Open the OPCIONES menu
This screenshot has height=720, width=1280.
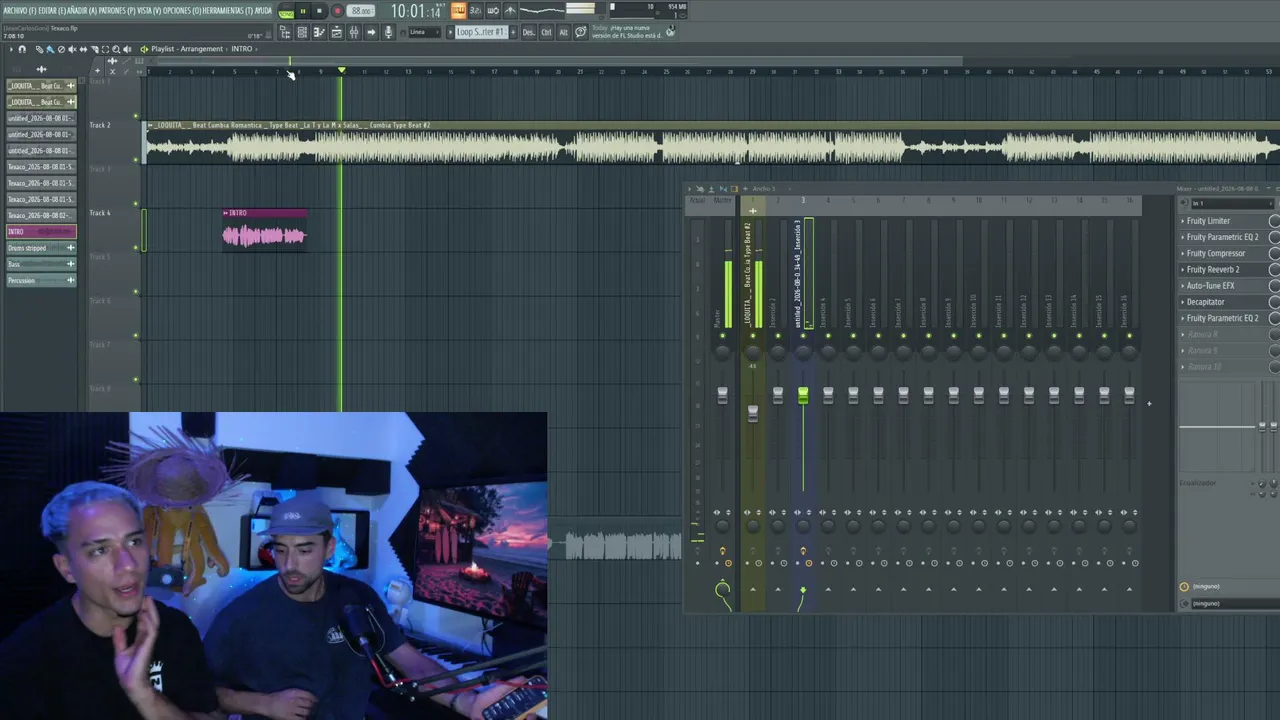tap(181, 11)
